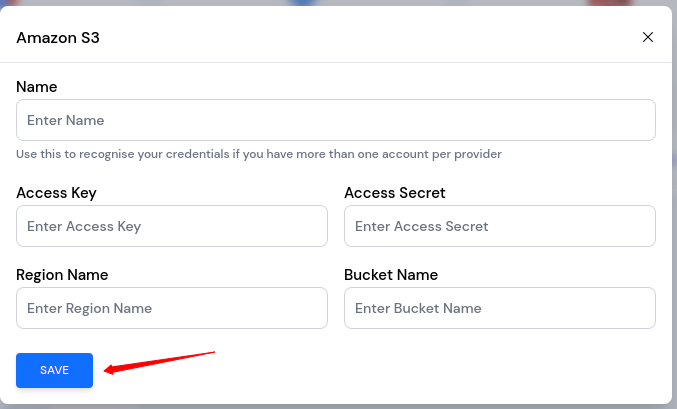Click the 'Enter Access Secret' placeholder text

422,226
